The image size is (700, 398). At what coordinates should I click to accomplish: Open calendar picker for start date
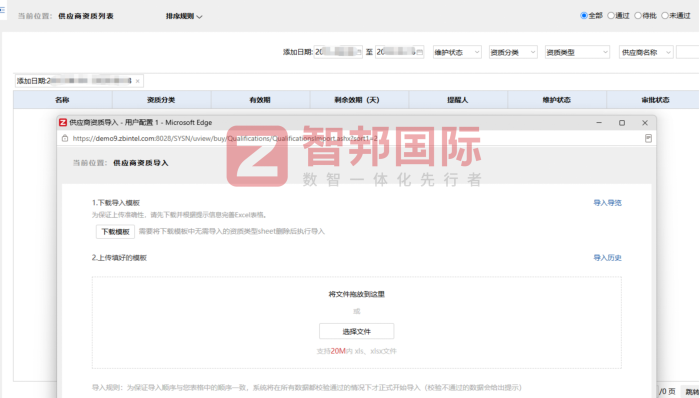[x=358, y=52]
